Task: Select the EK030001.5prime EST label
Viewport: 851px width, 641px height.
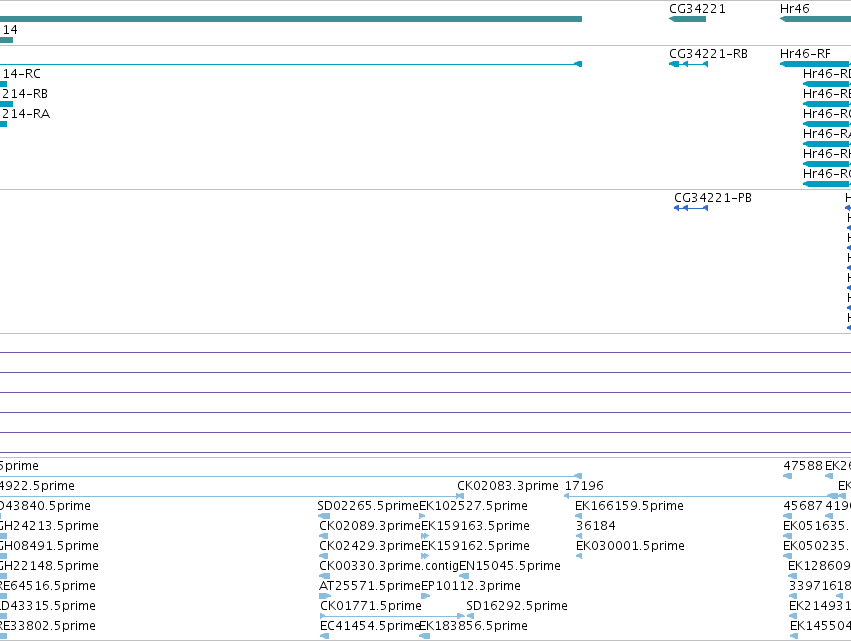Action: tap(630, 546)
